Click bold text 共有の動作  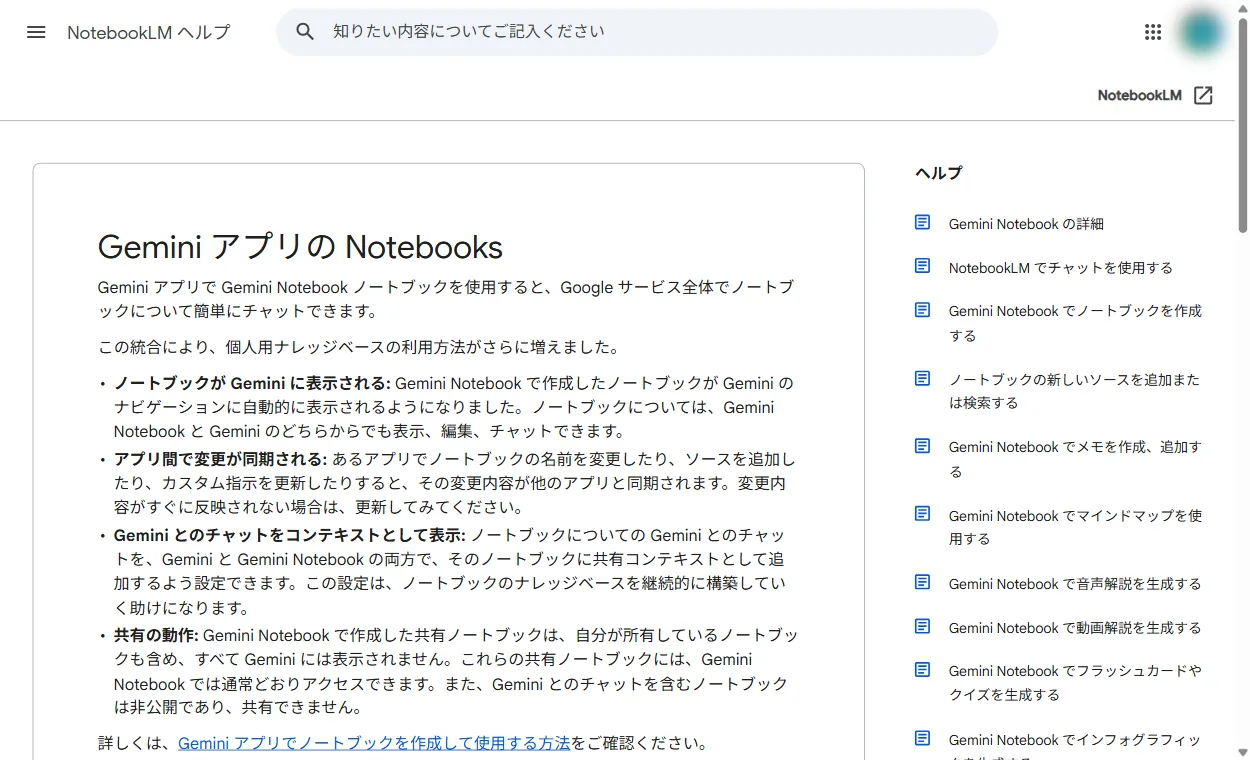(156, 635)
